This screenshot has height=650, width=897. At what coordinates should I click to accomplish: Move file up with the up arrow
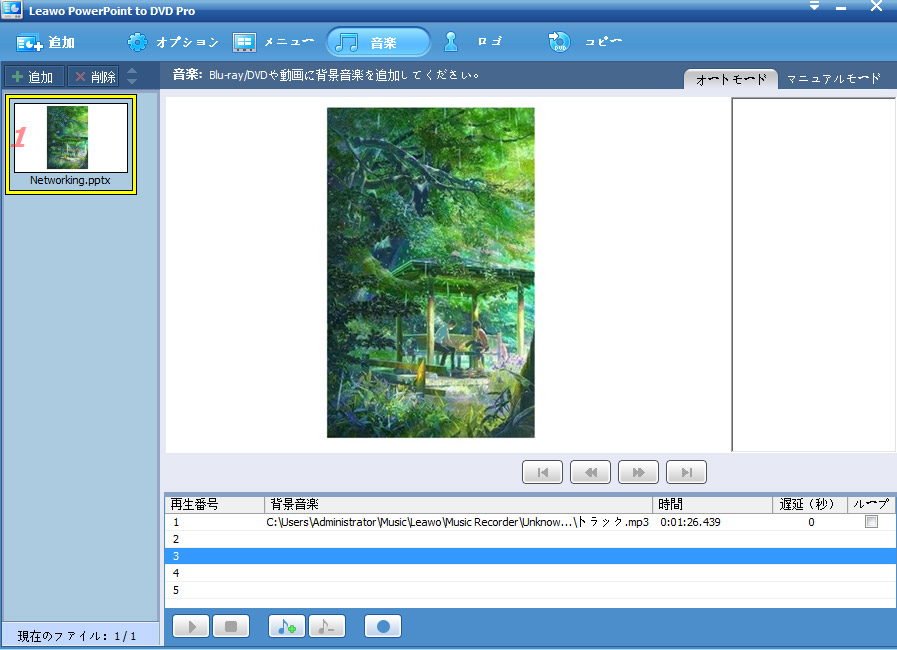132,70
